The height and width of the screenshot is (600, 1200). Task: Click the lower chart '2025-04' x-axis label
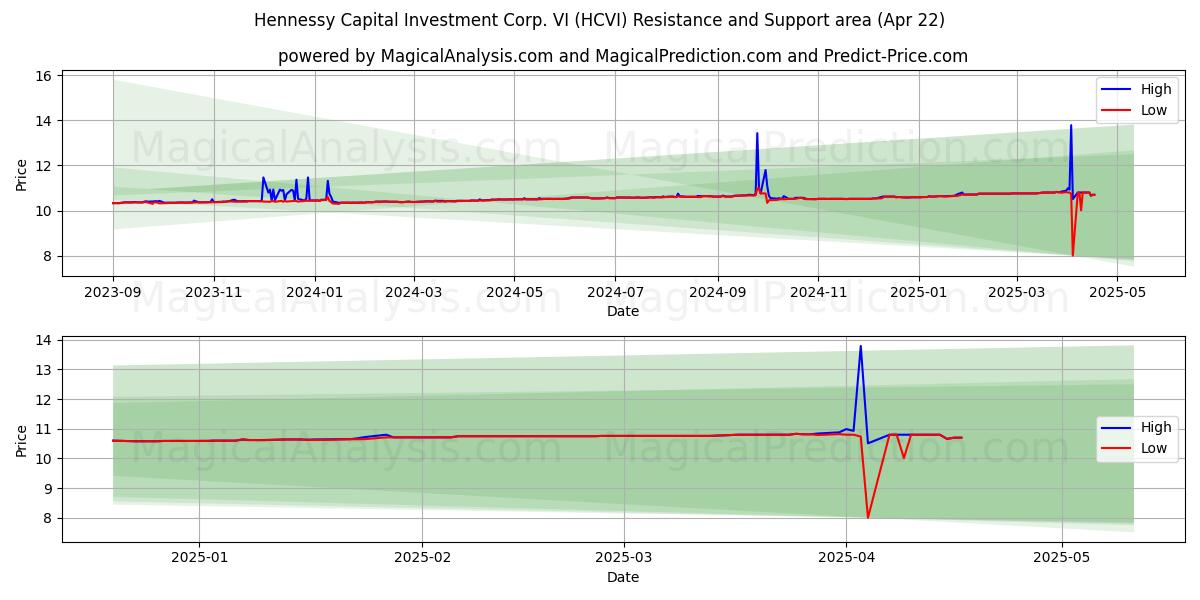coord(846,559)
